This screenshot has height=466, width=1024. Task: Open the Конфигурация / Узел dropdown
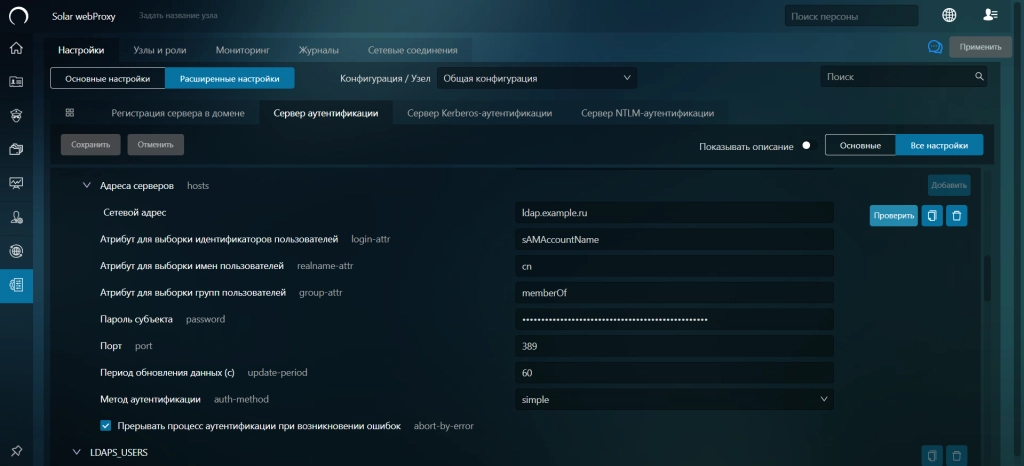point(536,78)
